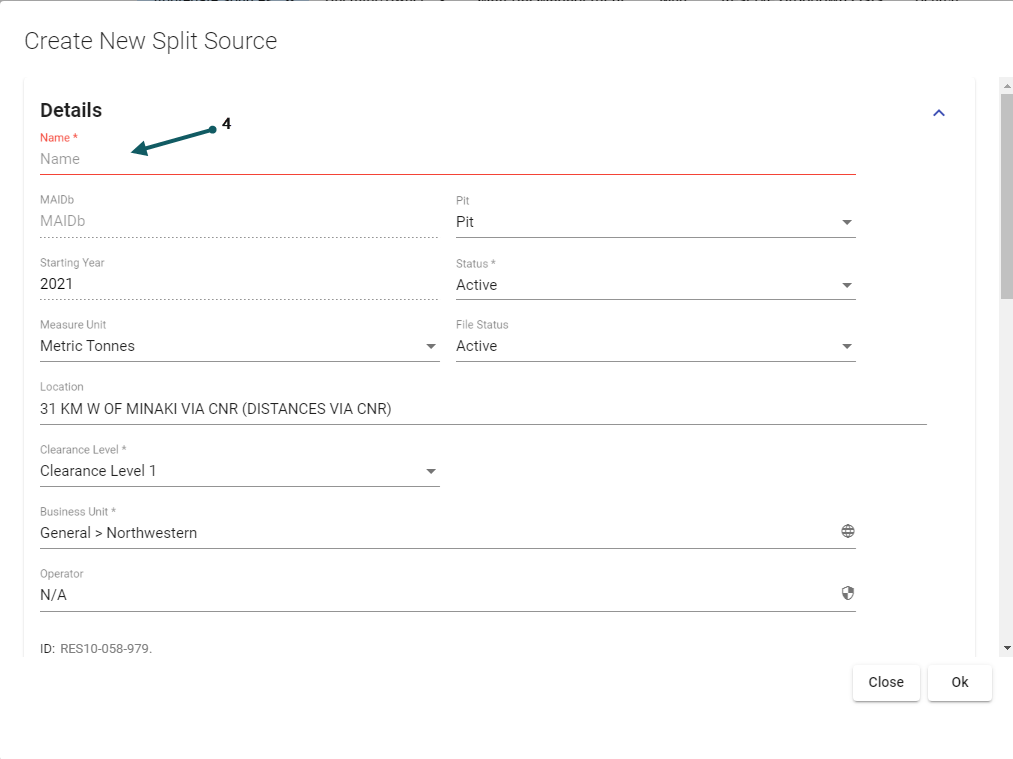Screen dimensions: 1013x759
Task: Expand the Clearance Level dropdown
Action: coord(238,471)
